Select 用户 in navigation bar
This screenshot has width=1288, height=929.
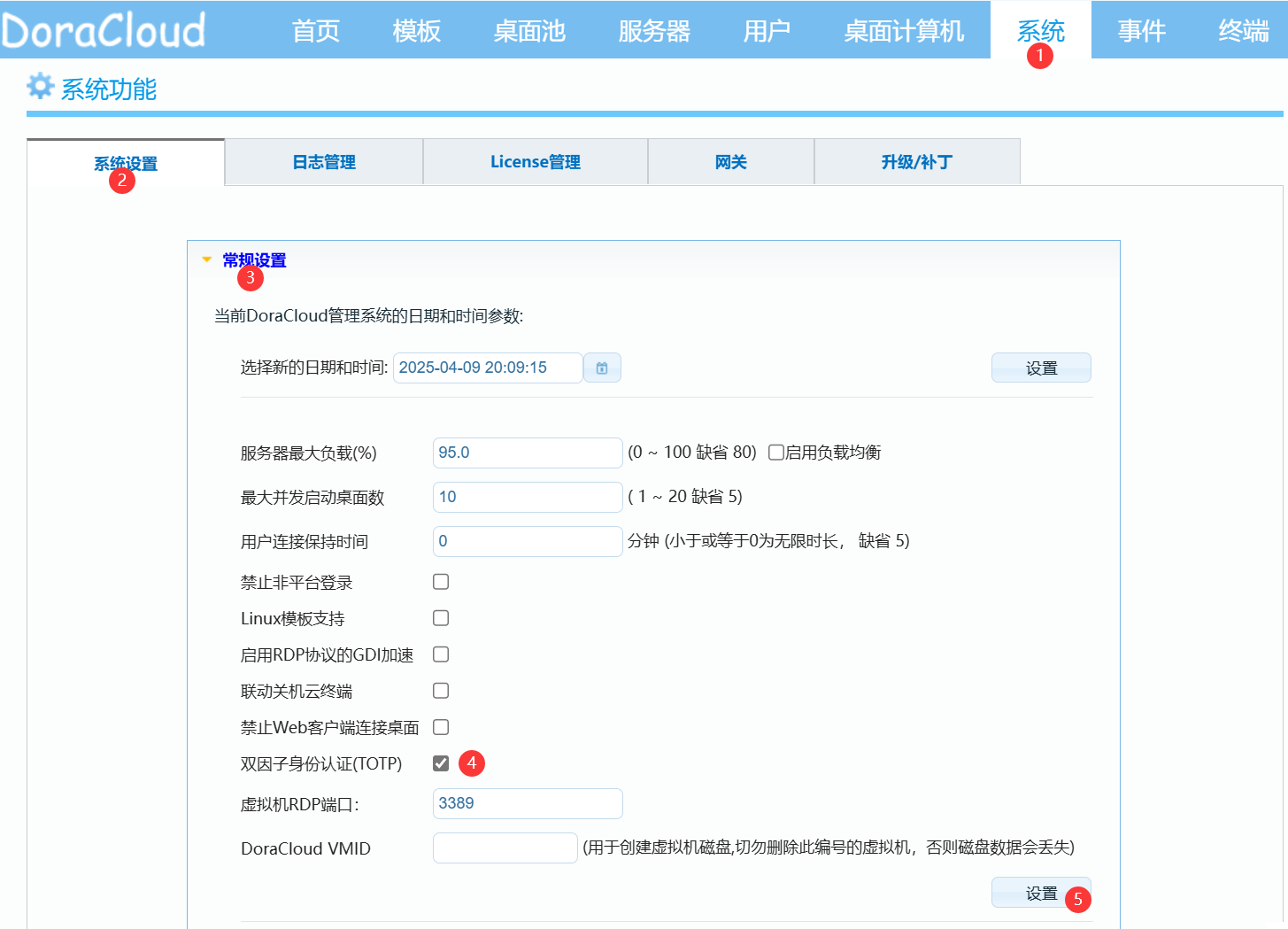click(767, 31)
